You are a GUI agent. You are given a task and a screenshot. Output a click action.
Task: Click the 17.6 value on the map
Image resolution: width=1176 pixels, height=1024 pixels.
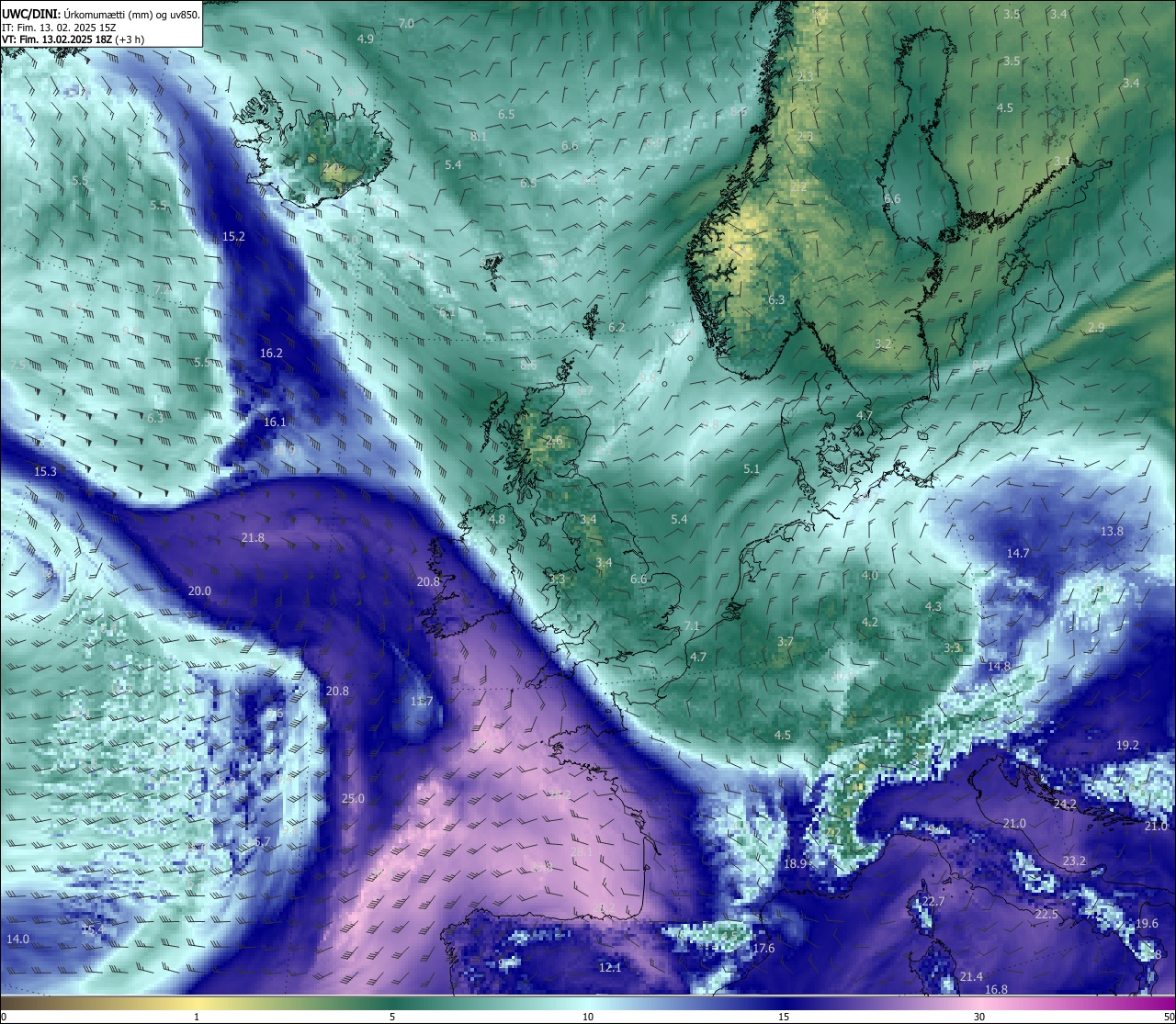(x=763, y=948)
